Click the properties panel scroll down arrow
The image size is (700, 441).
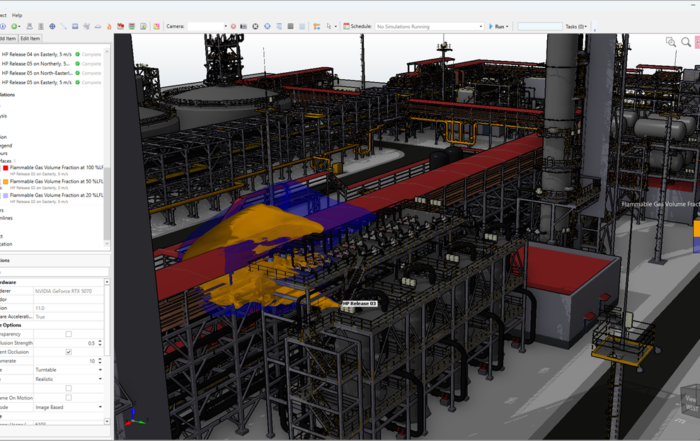[107, 421]
